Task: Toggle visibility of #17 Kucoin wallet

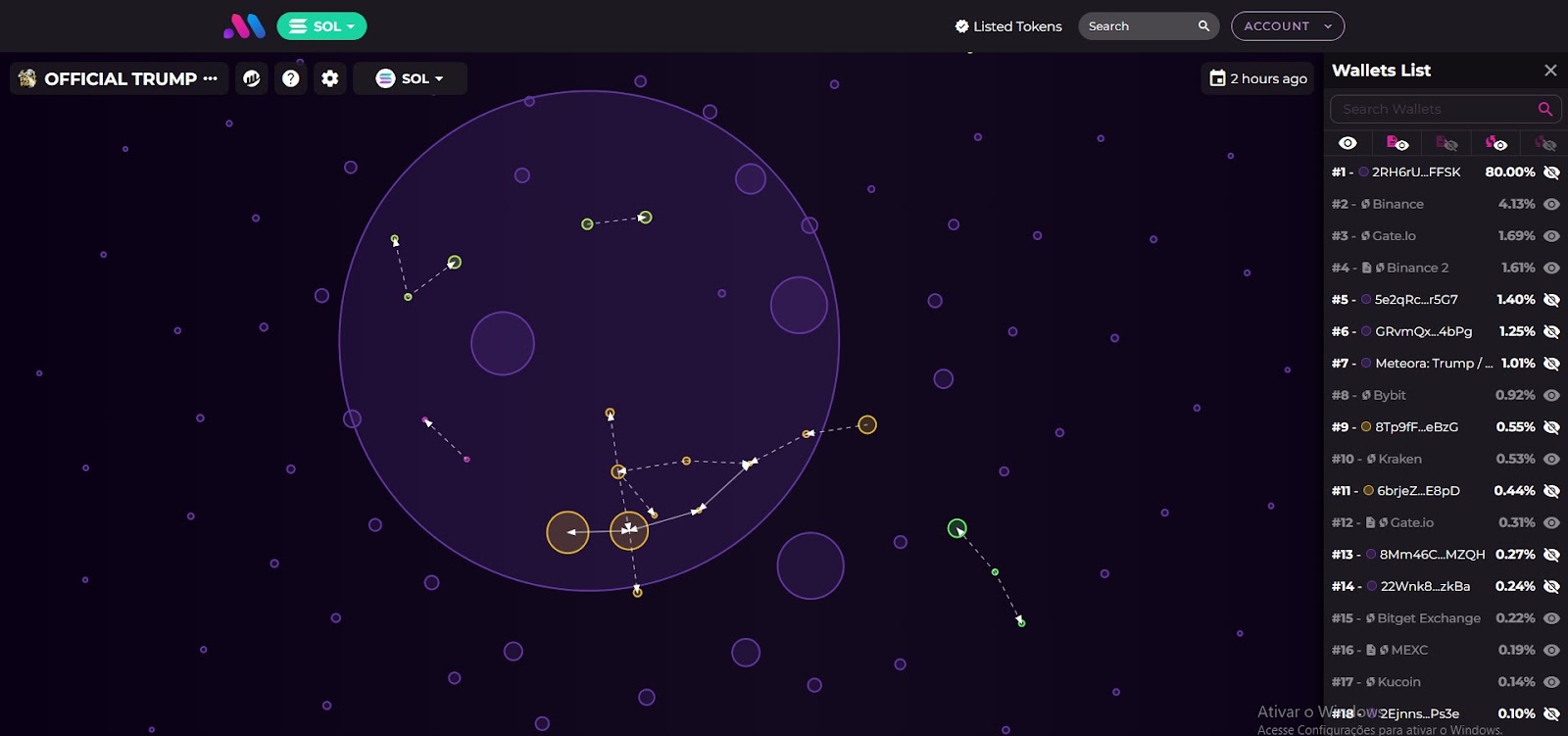Action: [1551, 682]
